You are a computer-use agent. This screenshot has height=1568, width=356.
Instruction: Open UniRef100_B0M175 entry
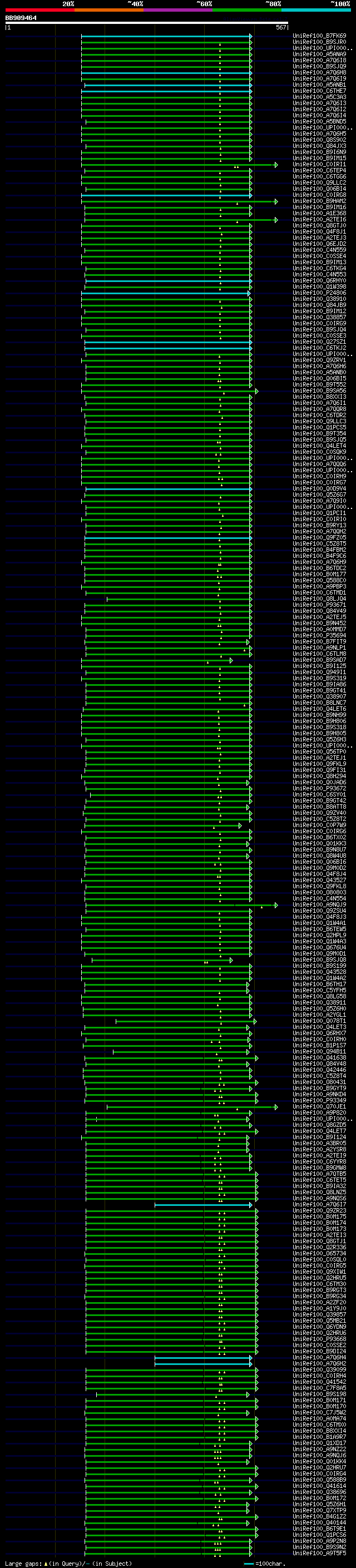coord(319,1216)
